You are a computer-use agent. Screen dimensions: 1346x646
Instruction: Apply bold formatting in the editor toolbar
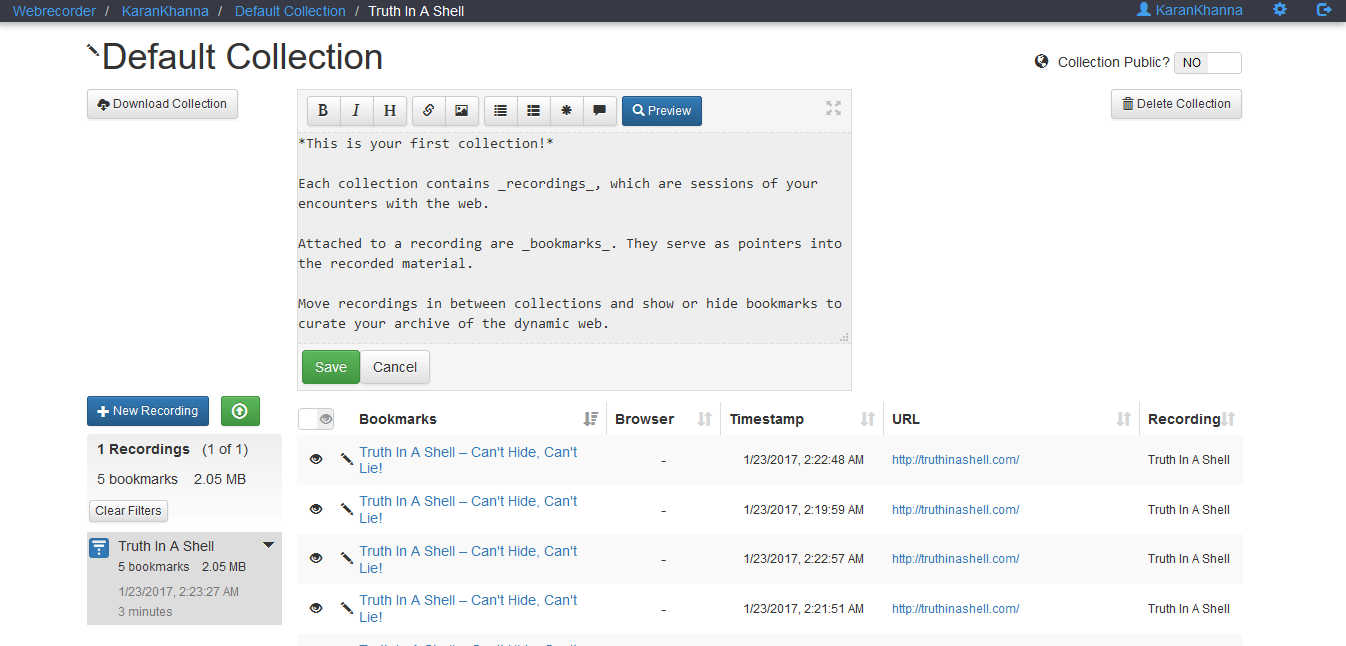[x=323, y=111]
